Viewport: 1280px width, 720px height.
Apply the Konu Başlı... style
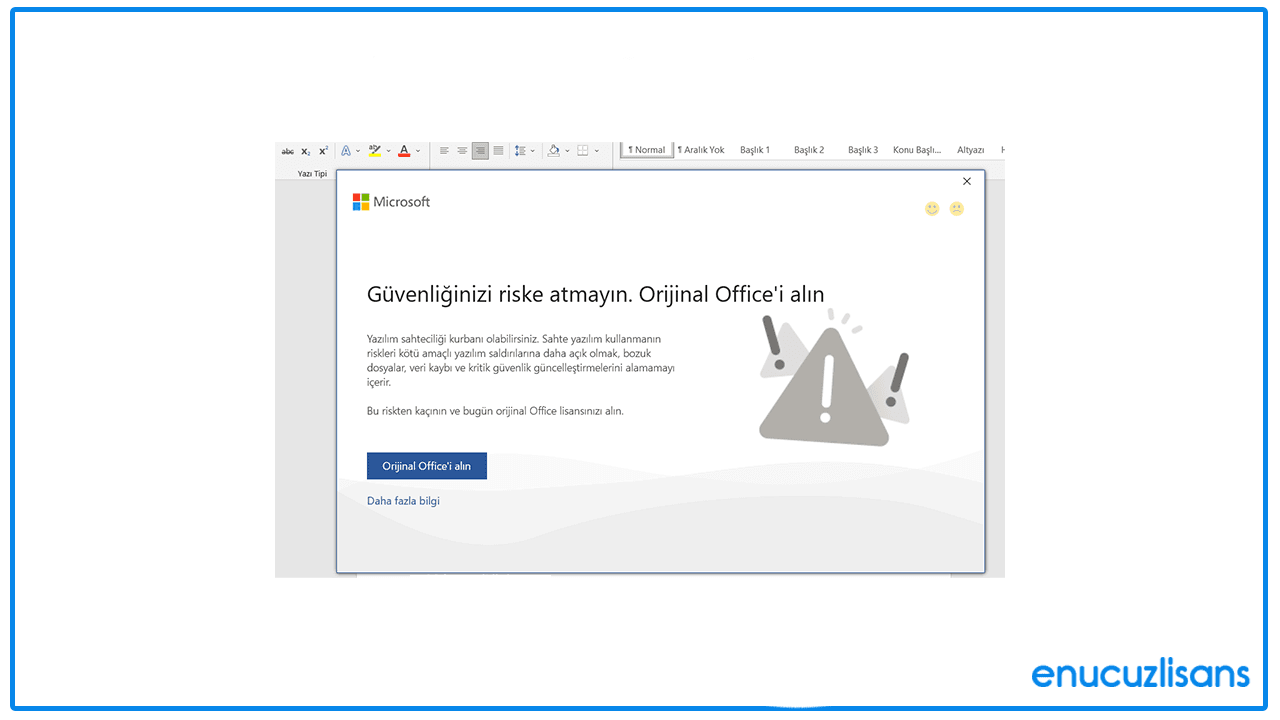click(917, 150)
